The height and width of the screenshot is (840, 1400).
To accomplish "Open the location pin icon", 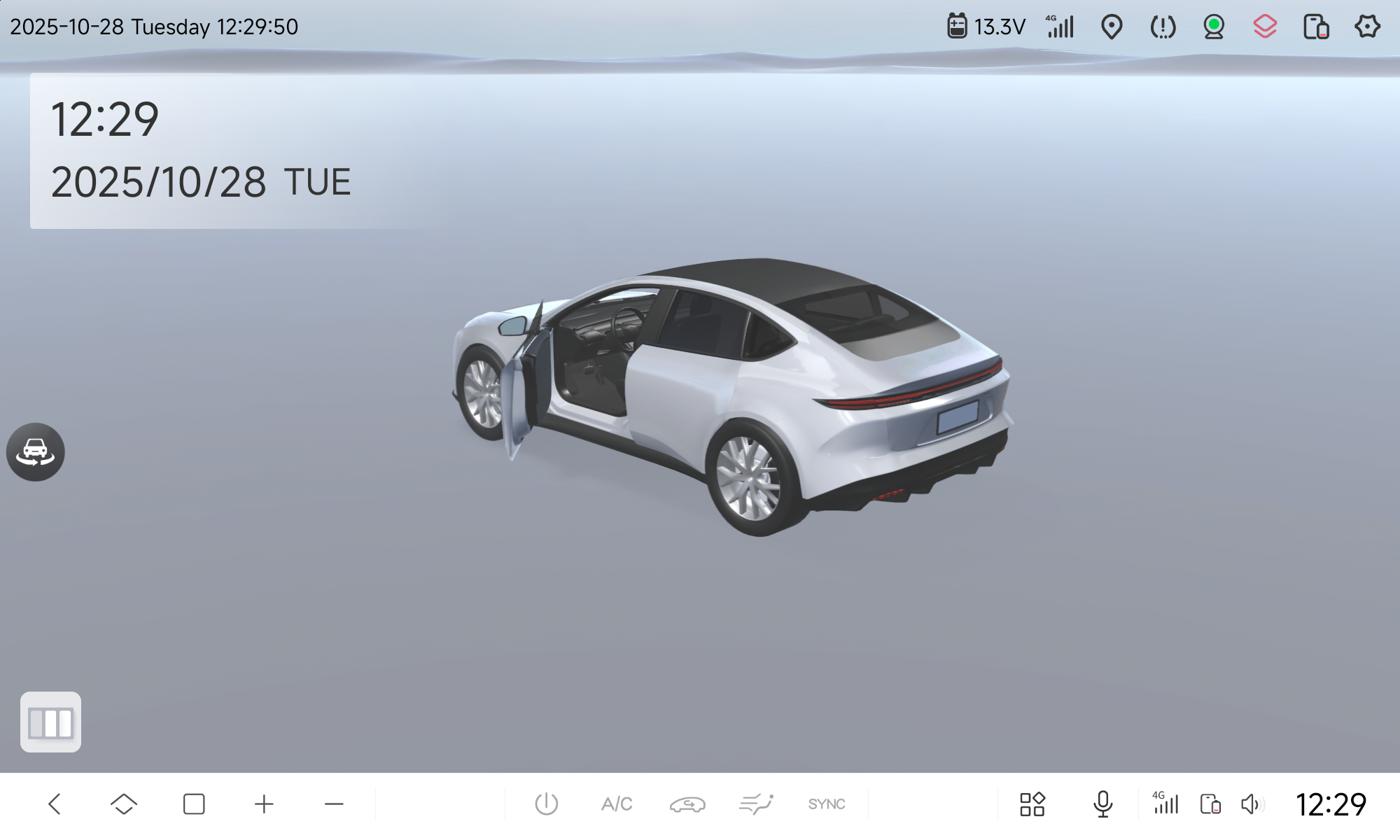I will (x=1112, y=27).
